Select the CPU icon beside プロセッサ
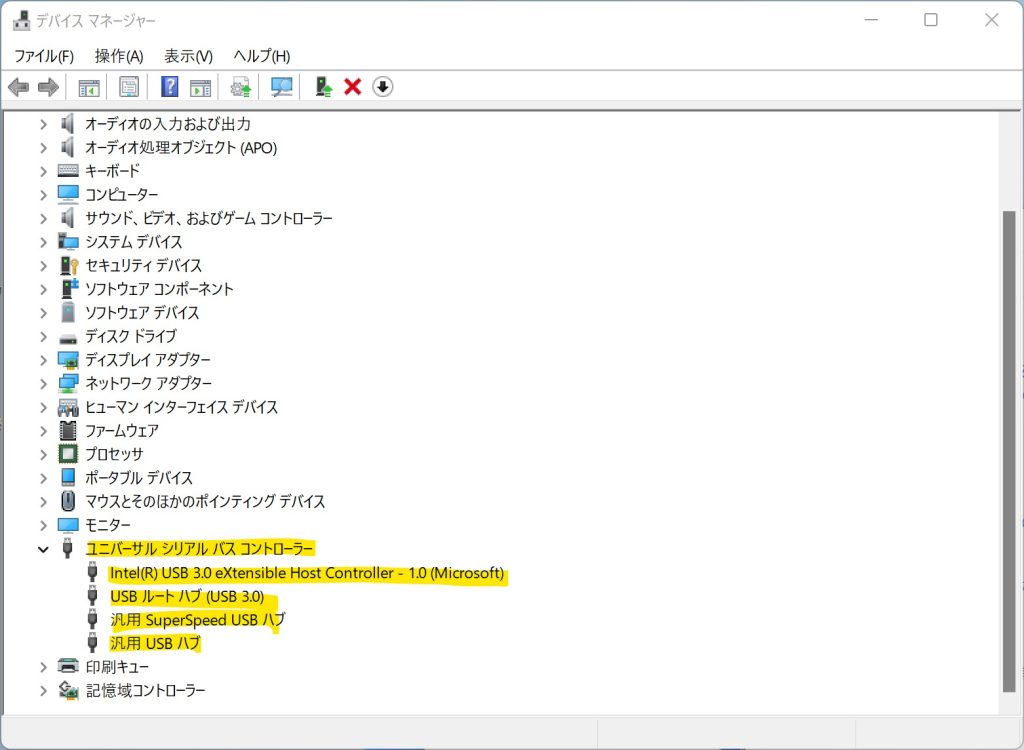This screenshot has height=750, width=1024. (68, 454)
